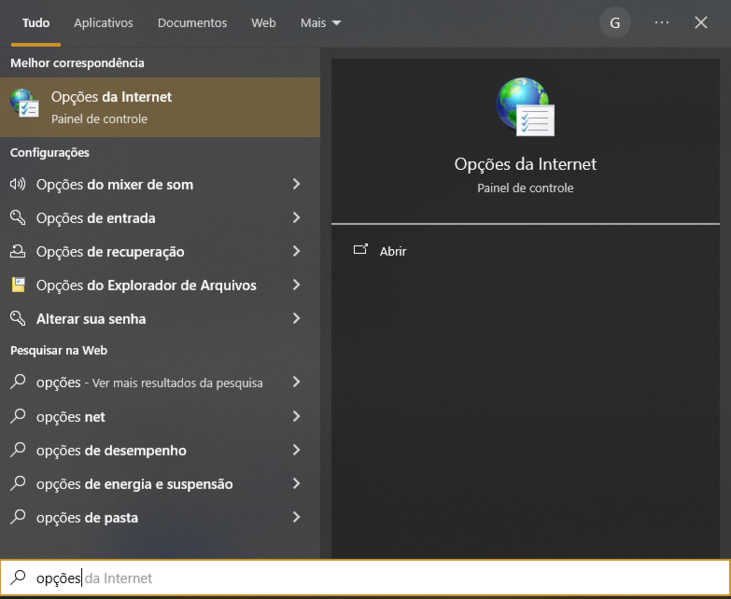Click the key icon beside Alterar sua senha
This screenshot has width=731, height=599.
tap(18, 318)
